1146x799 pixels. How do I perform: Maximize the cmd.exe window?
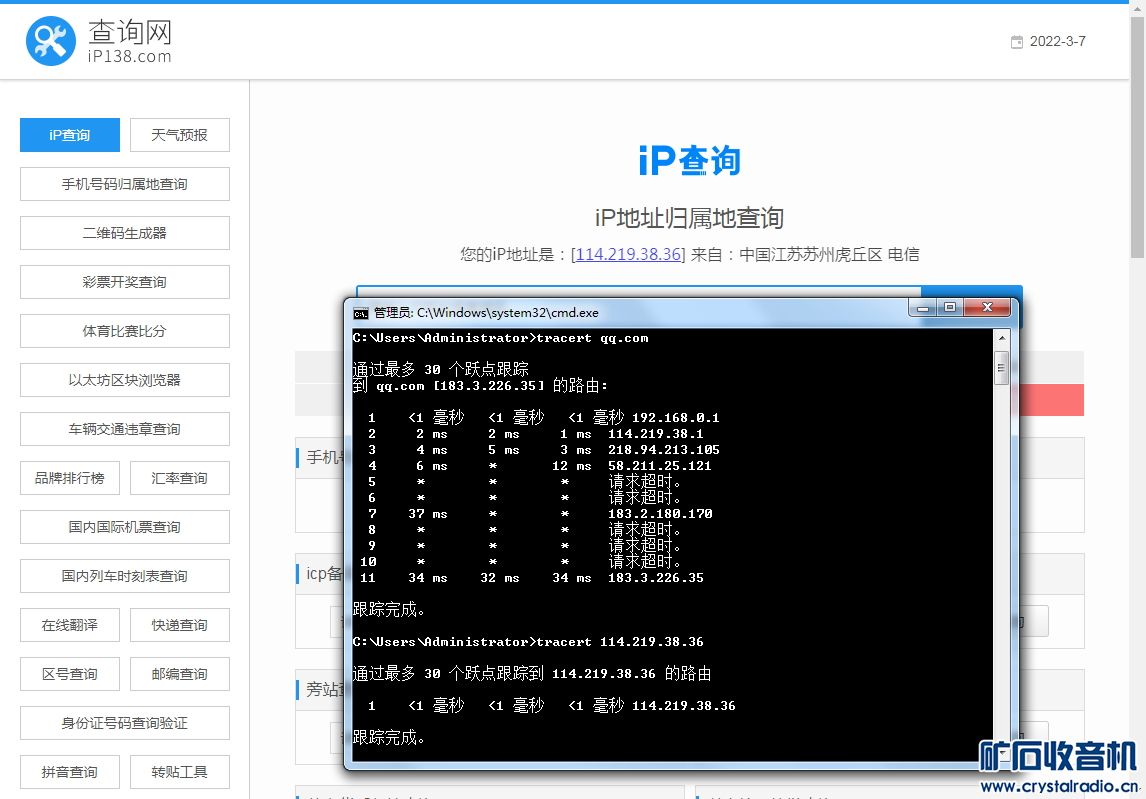coord(950,308)
